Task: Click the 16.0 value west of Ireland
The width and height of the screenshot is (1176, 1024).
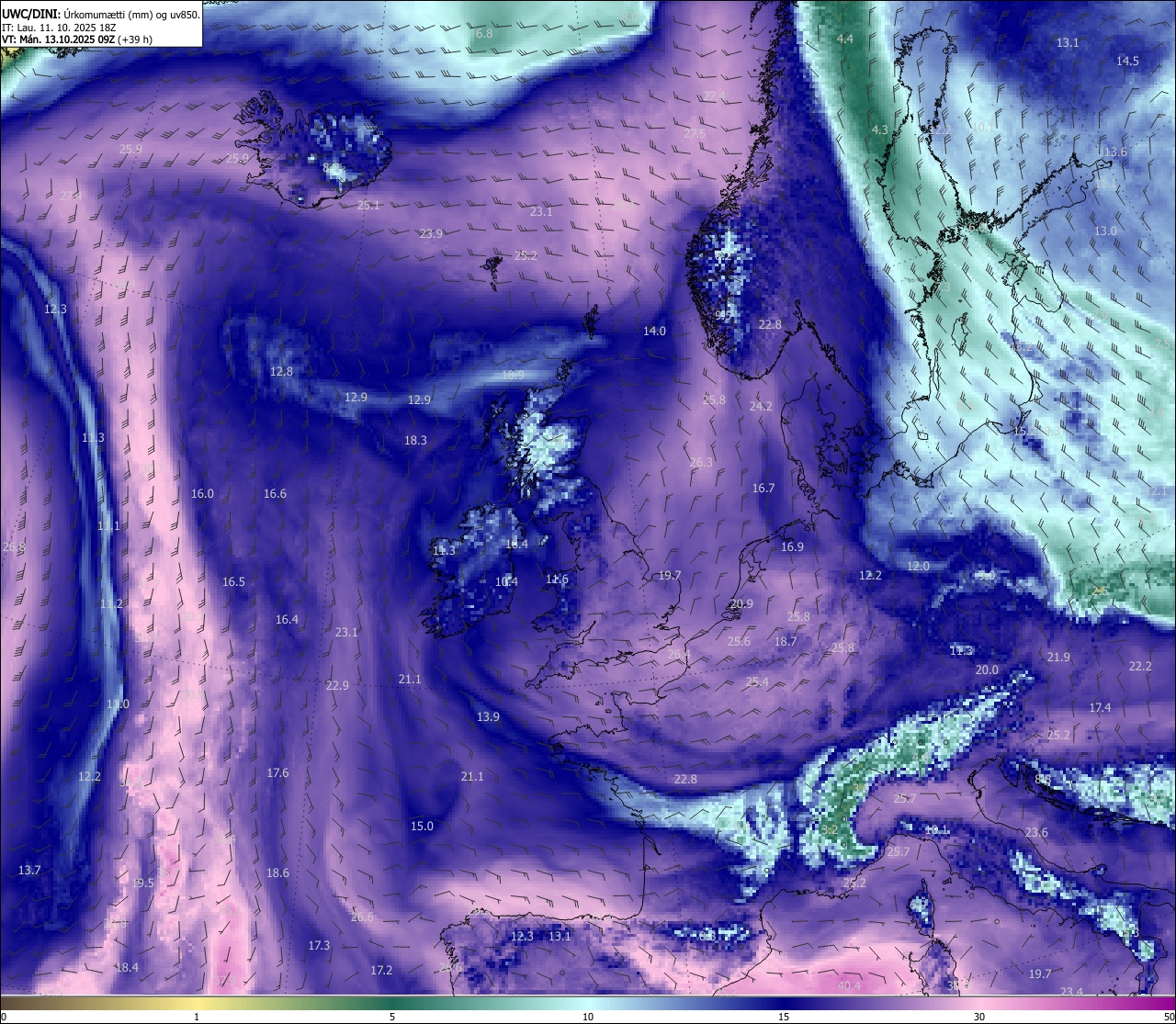Action: coord(202,493)
